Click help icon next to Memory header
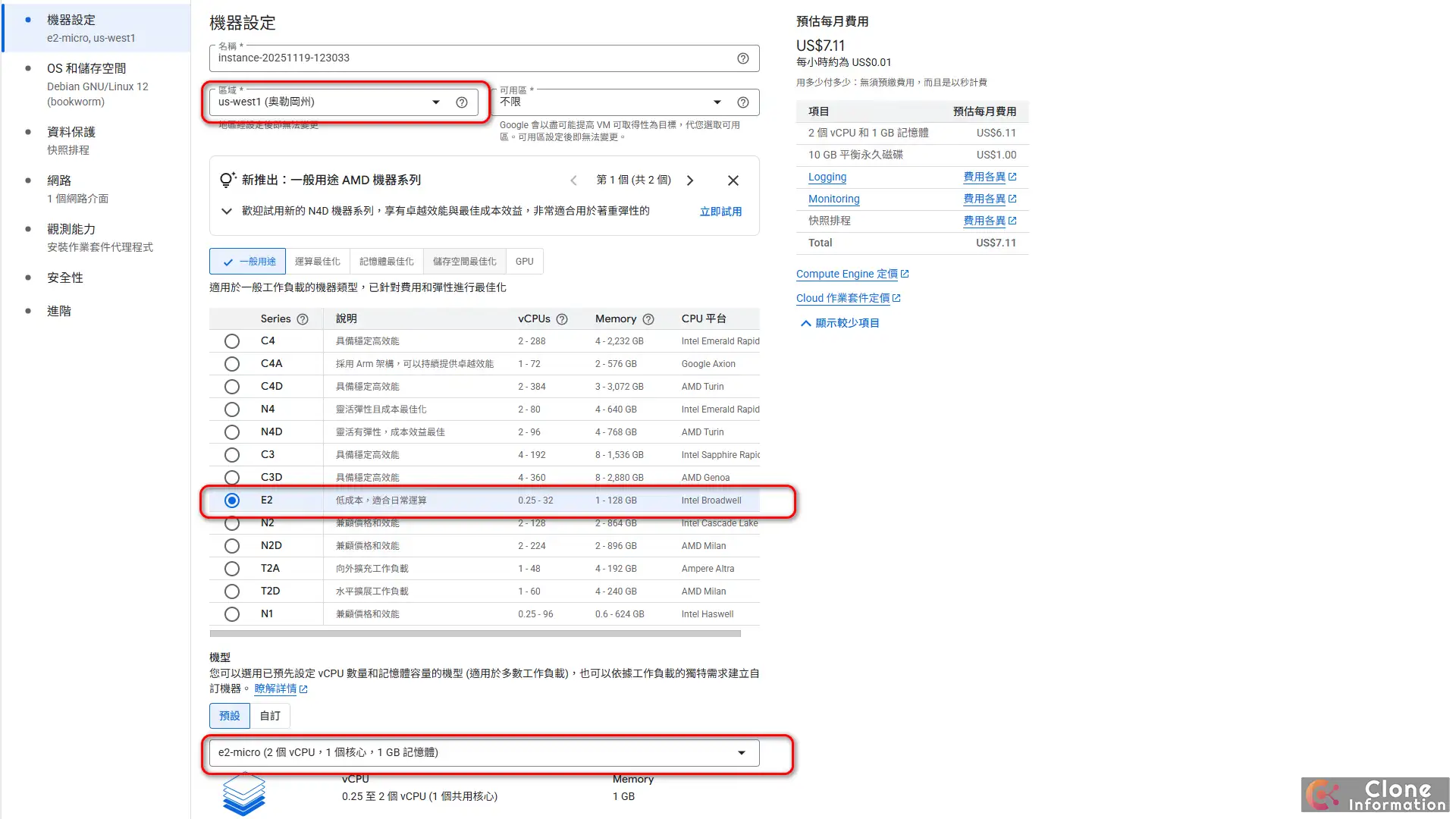 [648, 319]
